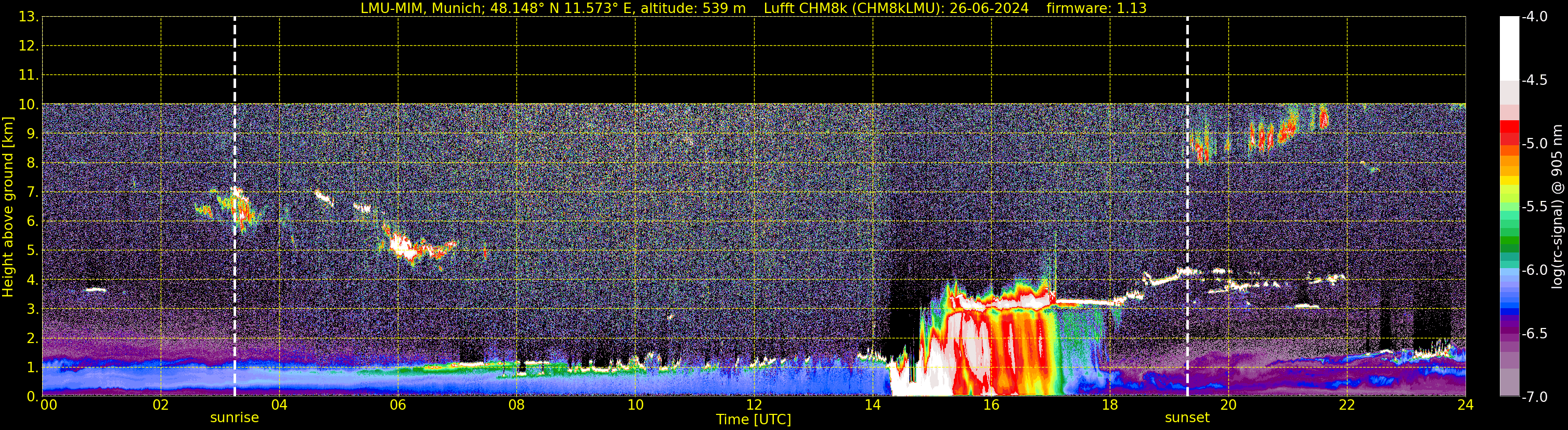1568x430 pixels.
Task: Click the "-7.0" colorbar tick label
Action: click(x=1534, y=397)
